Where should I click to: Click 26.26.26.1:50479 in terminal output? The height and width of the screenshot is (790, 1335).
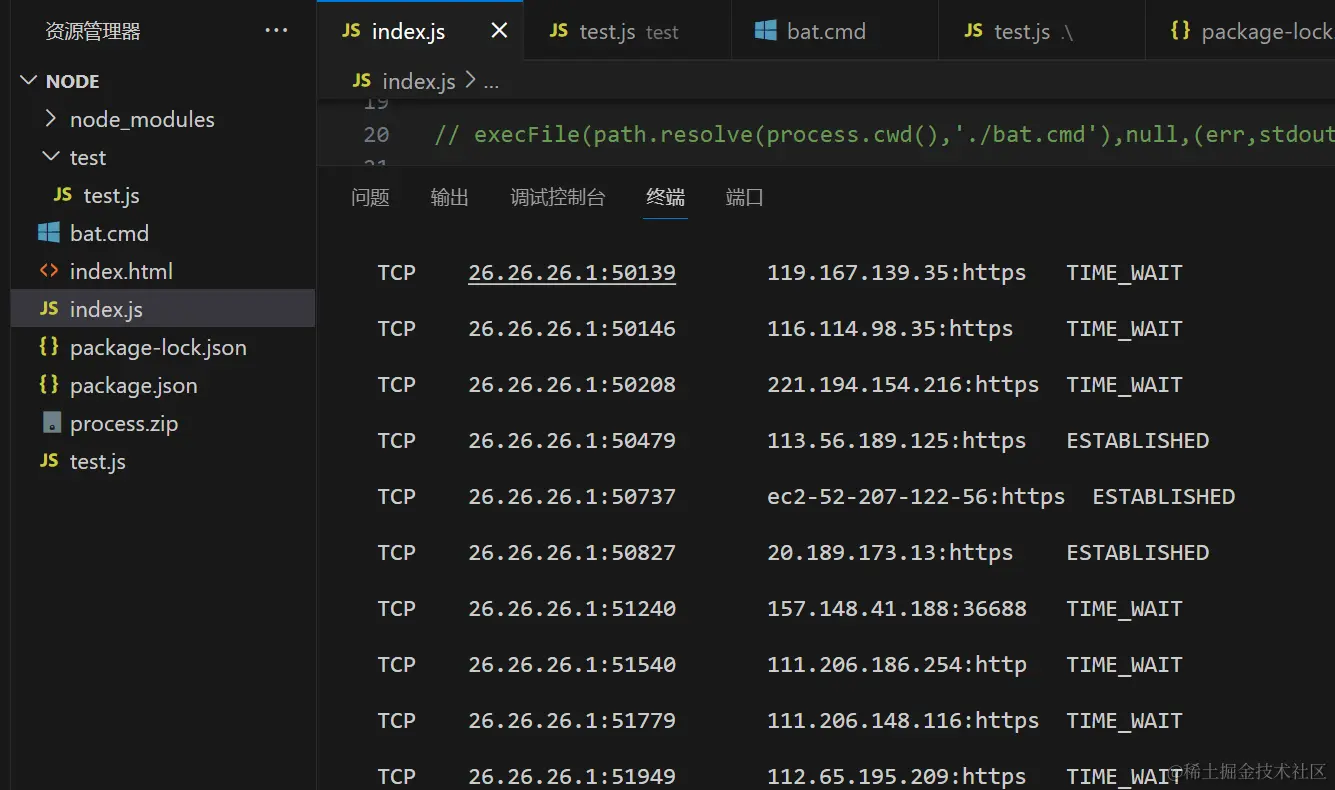point(572,440)
